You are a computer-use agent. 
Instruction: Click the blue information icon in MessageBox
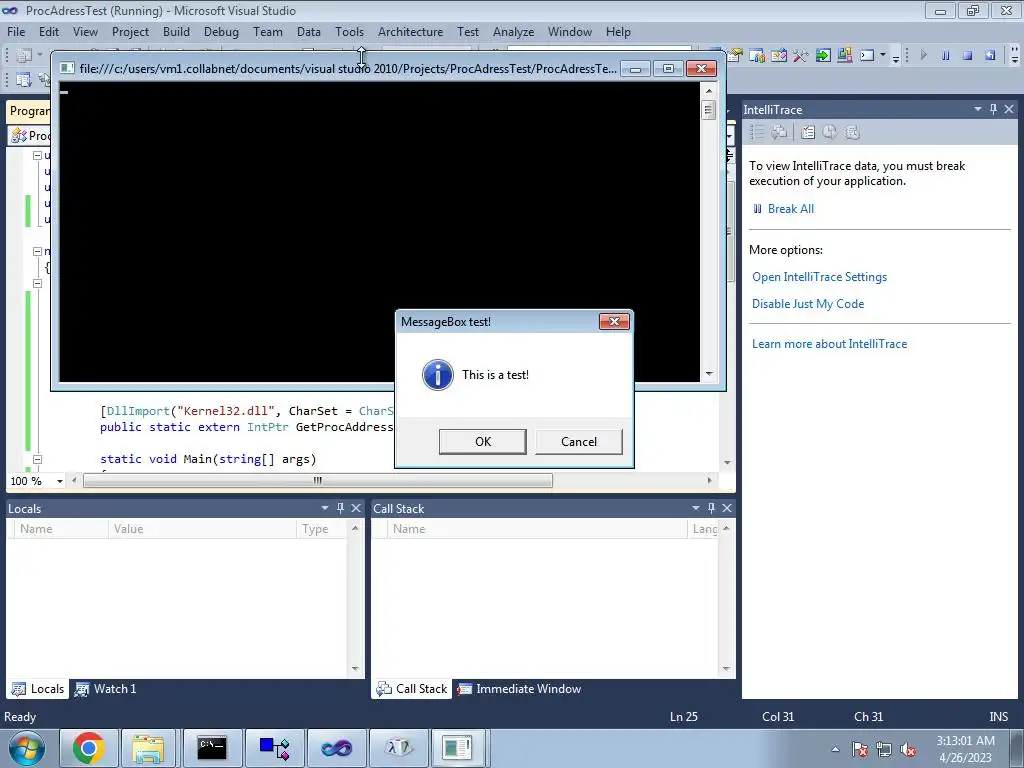[x=438, y=375]
